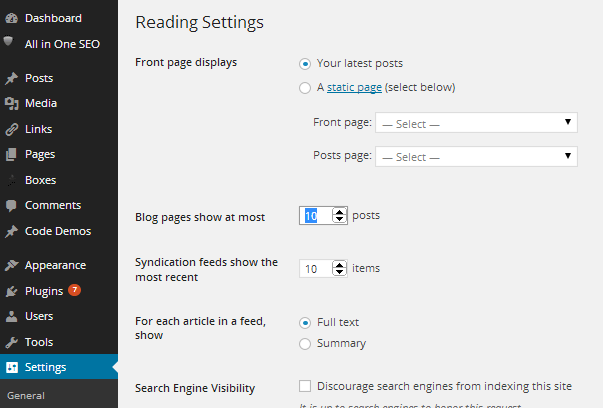Click the Media icon in sidebar
This screenshot has width=603, height=408.
tap(11, 103)
